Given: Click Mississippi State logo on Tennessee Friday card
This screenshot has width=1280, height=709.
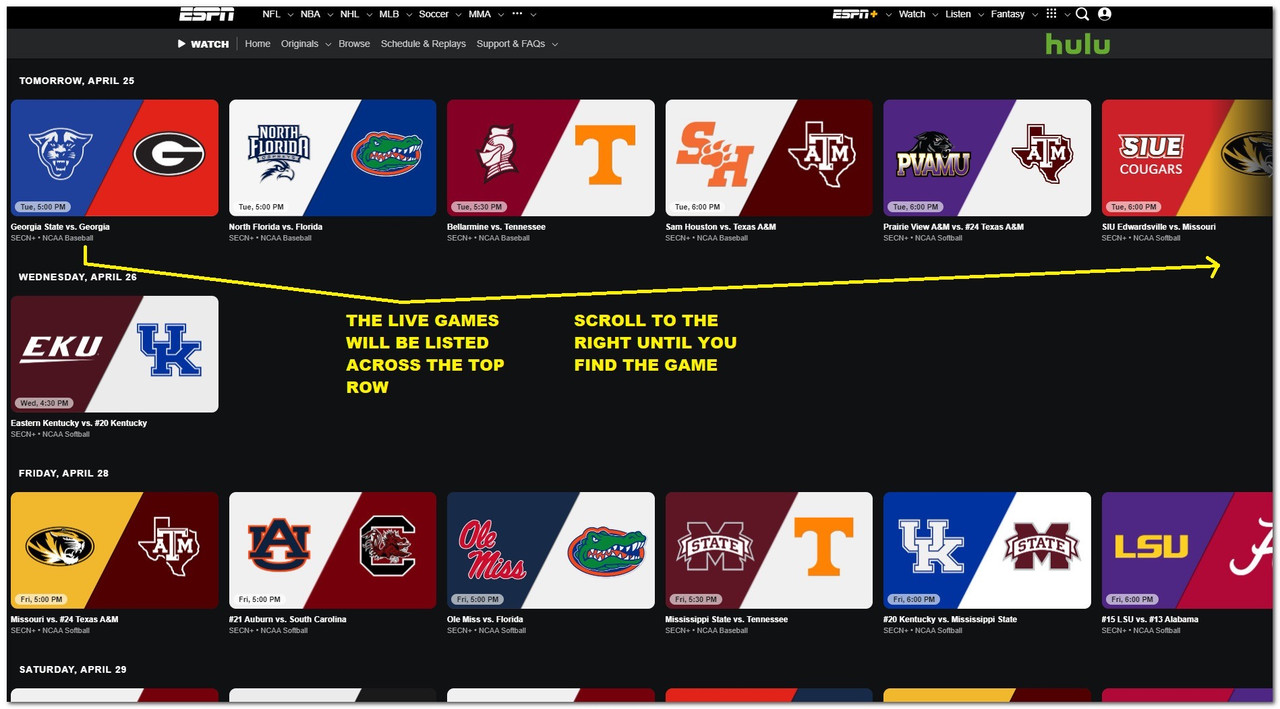Looking at the screenshot, I should [714, 546].
